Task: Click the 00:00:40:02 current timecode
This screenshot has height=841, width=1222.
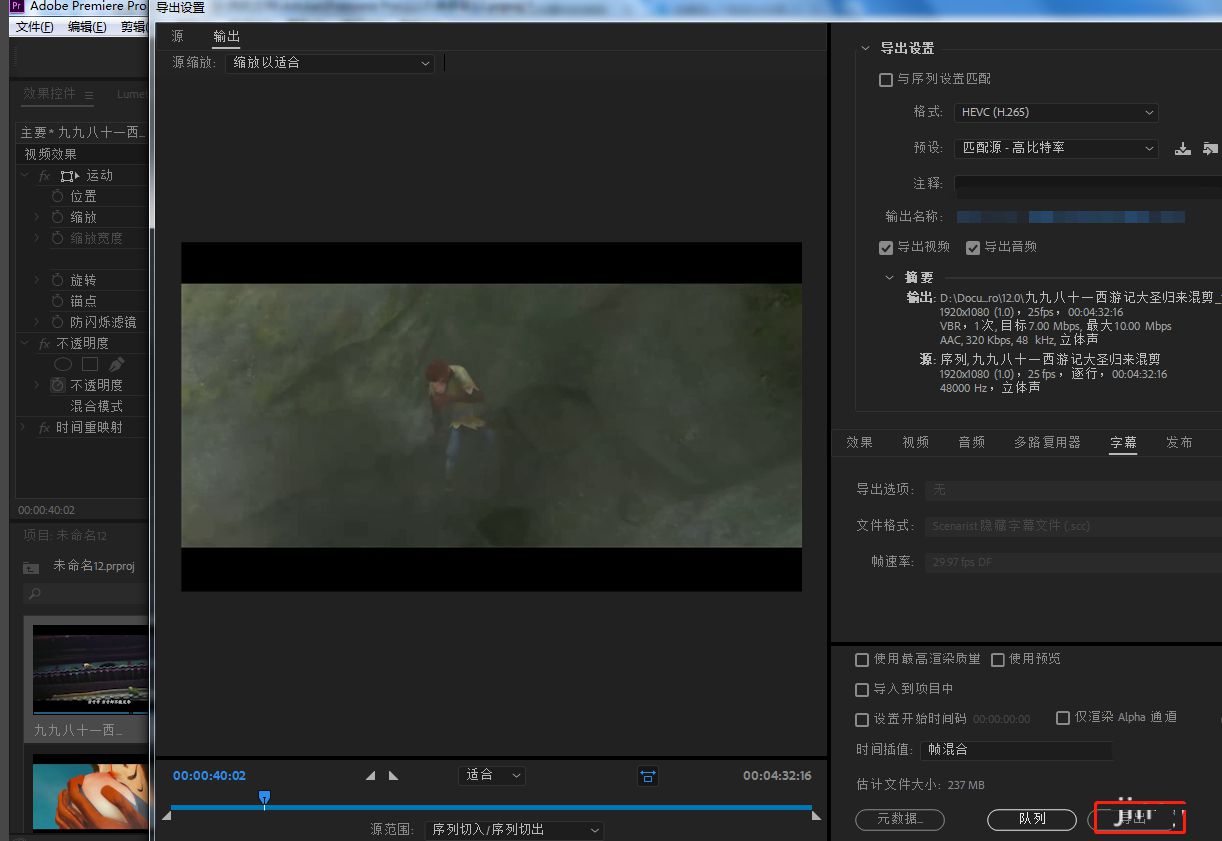Action: pyautogui.click(x=209, y=776)
